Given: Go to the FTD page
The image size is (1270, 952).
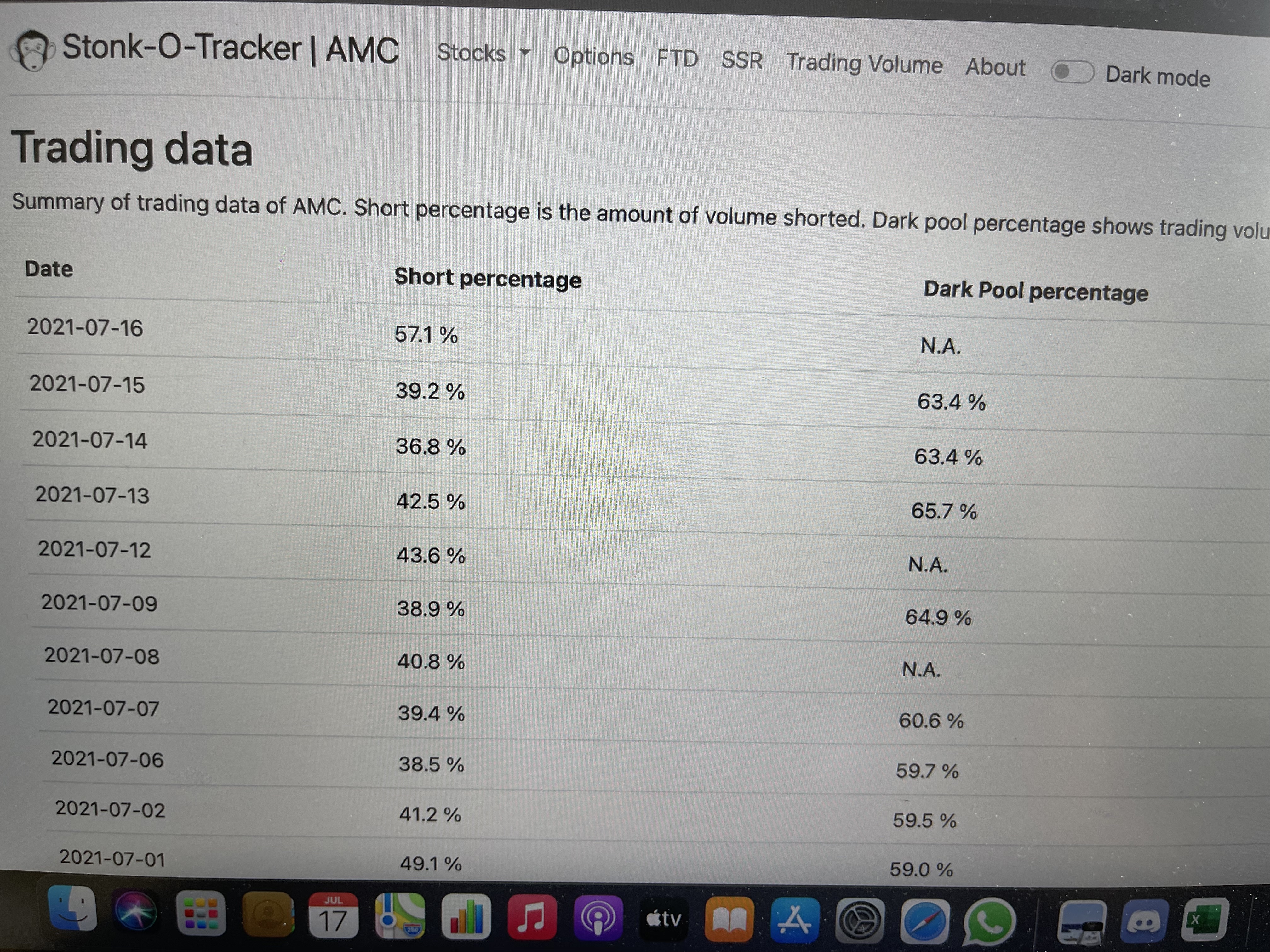Looking at the screenshot, I should coord(677,59).
